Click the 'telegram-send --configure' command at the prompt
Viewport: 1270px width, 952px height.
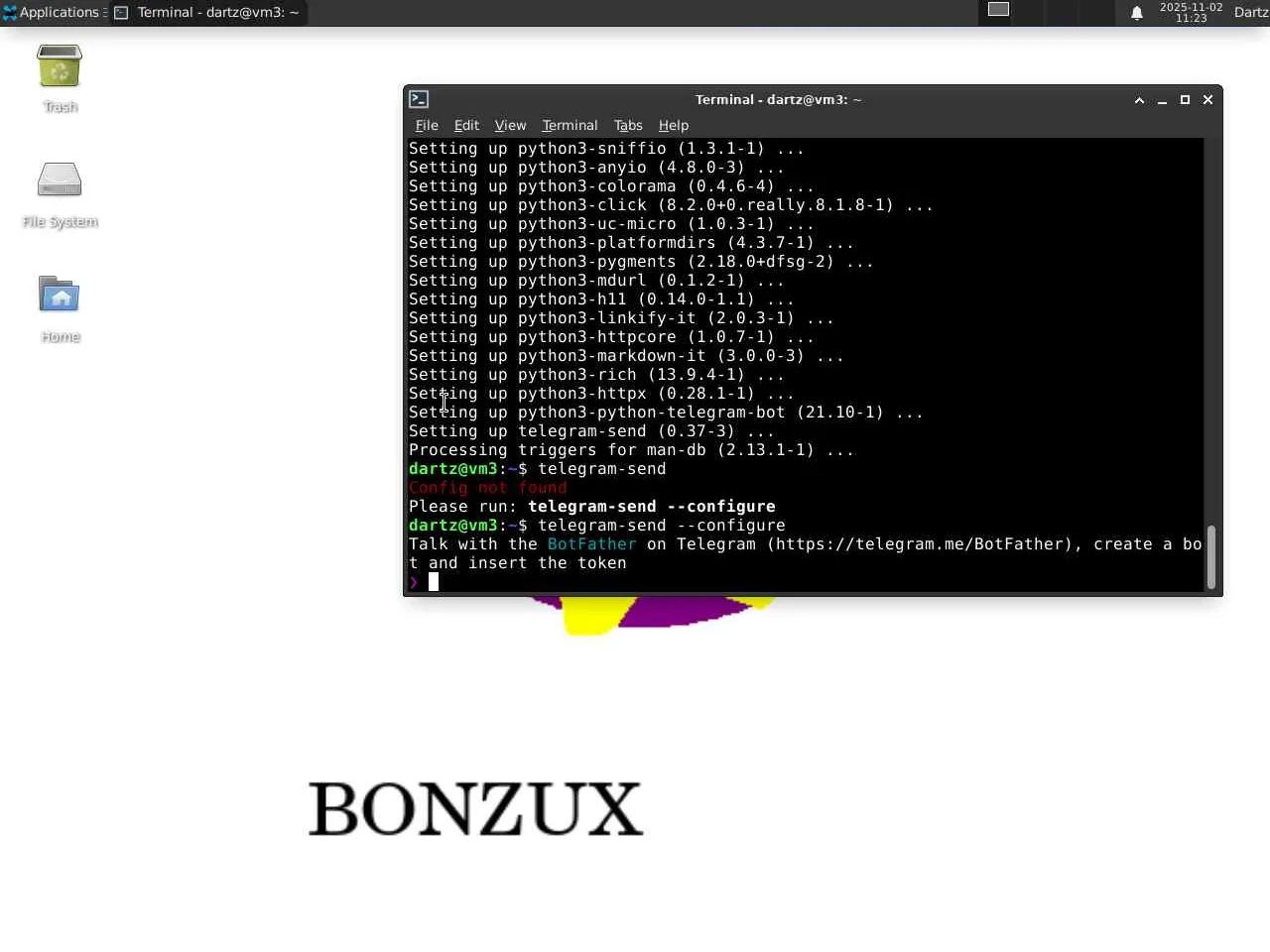(x=662, y=526)
